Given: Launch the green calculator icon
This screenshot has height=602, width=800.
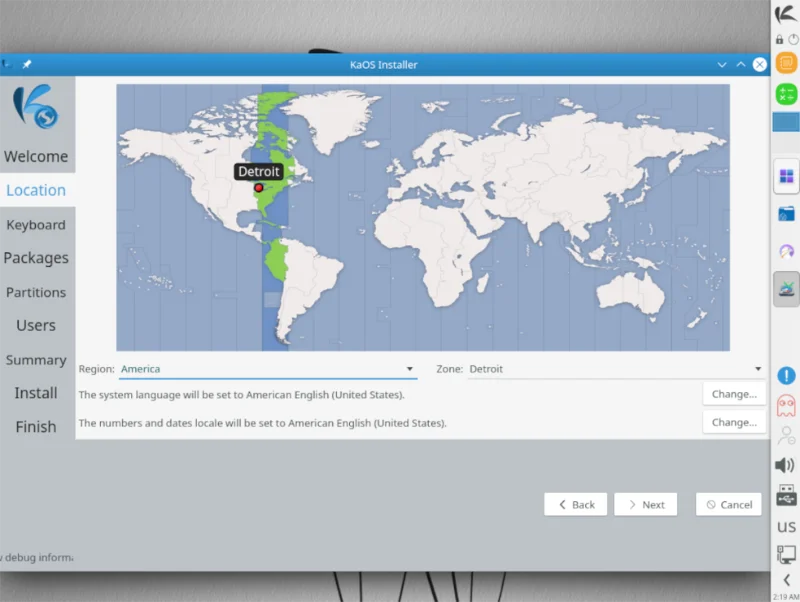Looking at the screenshot, I should 786,94.
